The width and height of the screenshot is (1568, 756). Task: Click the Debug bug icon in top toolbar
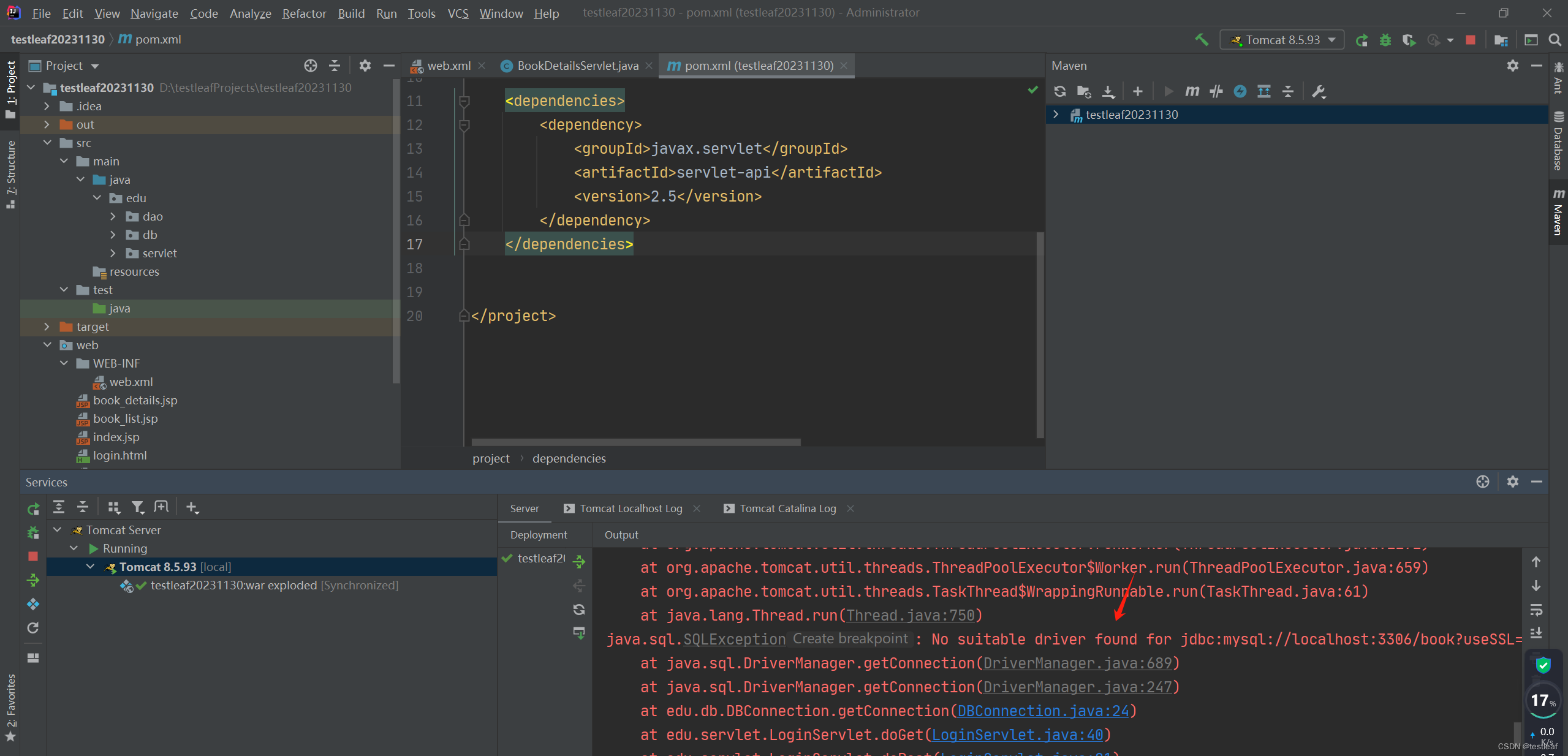point(1385,40)
